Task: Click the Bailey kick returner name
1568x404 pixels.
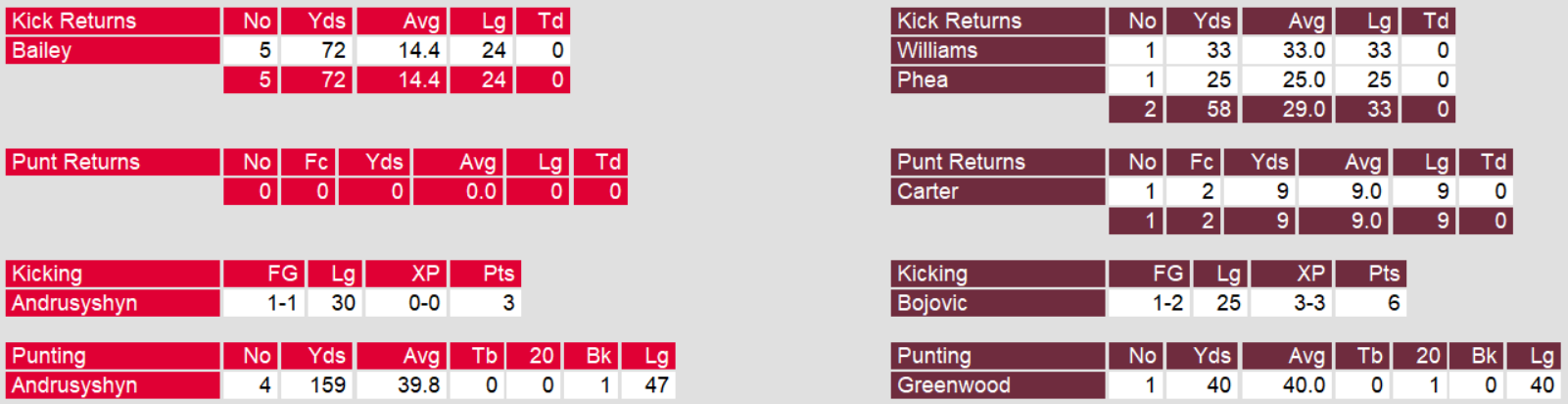Action: [42, 51]
